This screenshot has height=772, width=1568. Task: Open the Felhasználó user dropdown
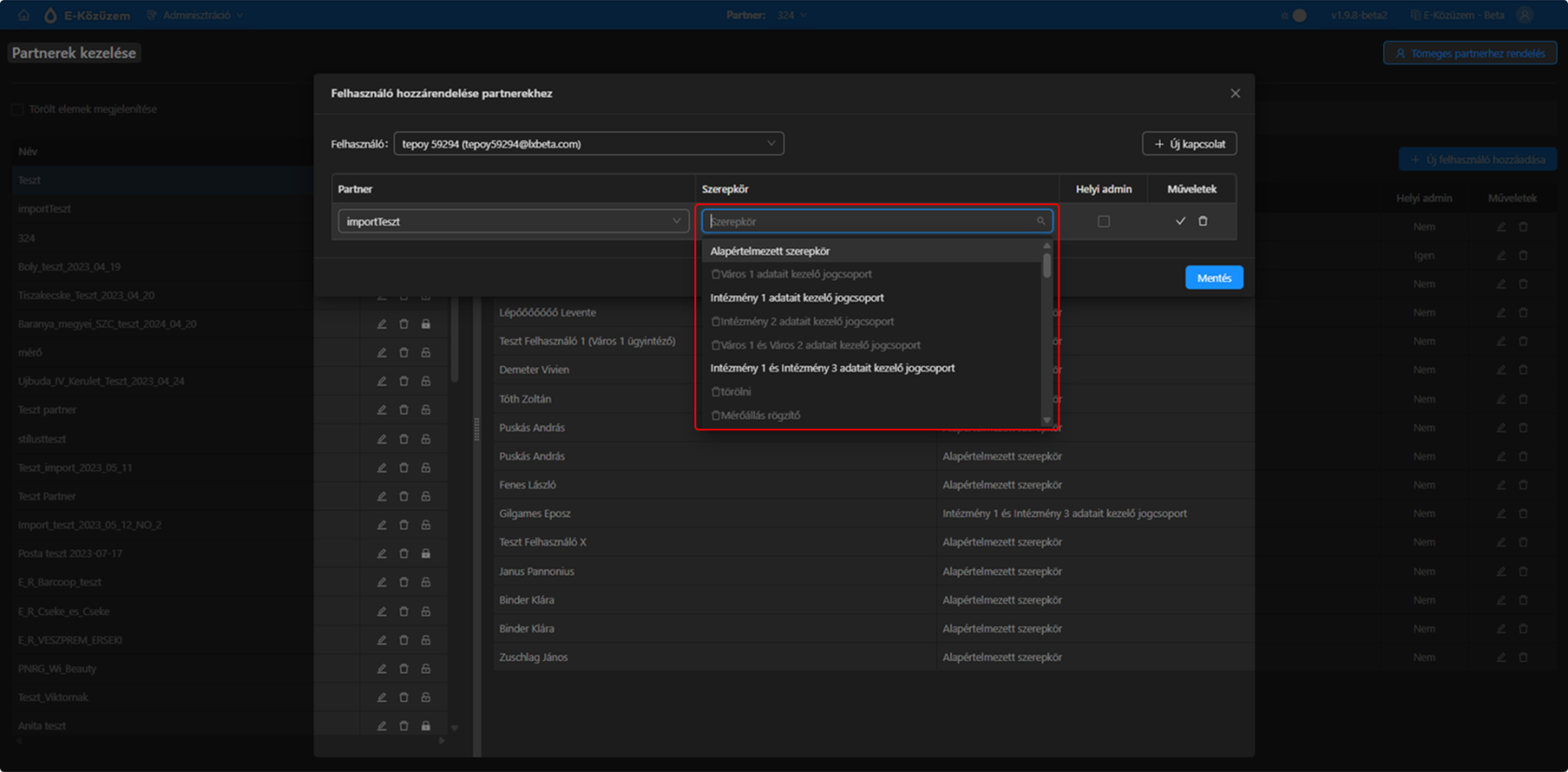pyautogui.click(x=588, y=144)
